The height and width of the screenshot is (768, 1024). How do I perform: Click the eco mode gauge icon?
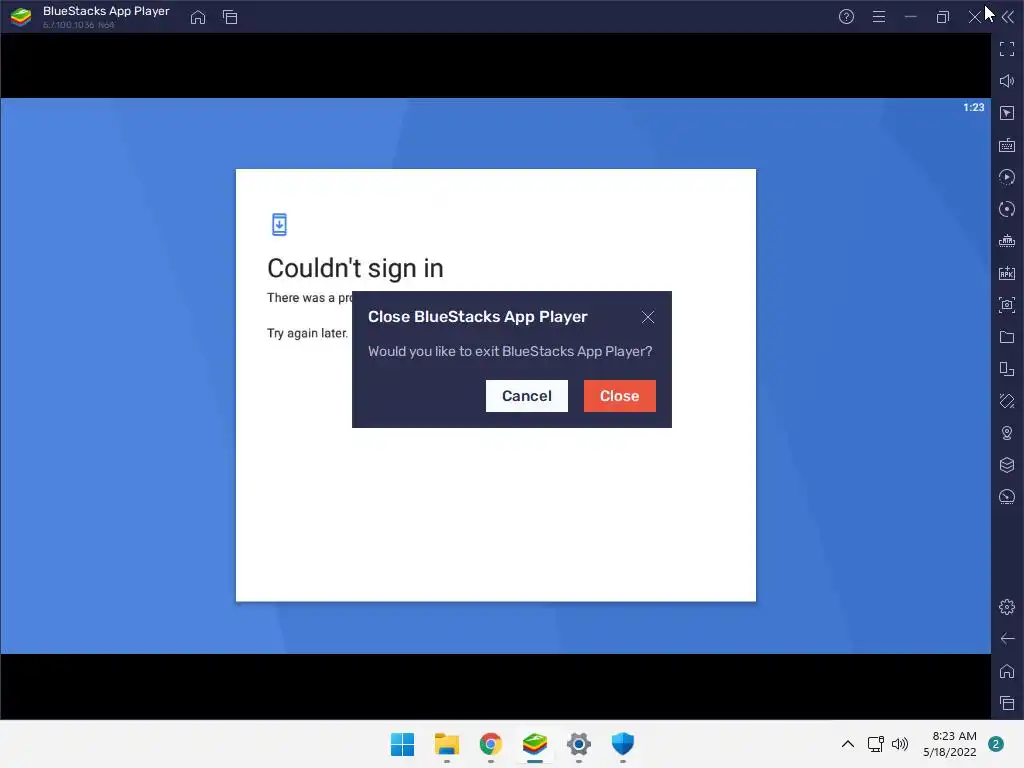click(x=1007, y=497)
